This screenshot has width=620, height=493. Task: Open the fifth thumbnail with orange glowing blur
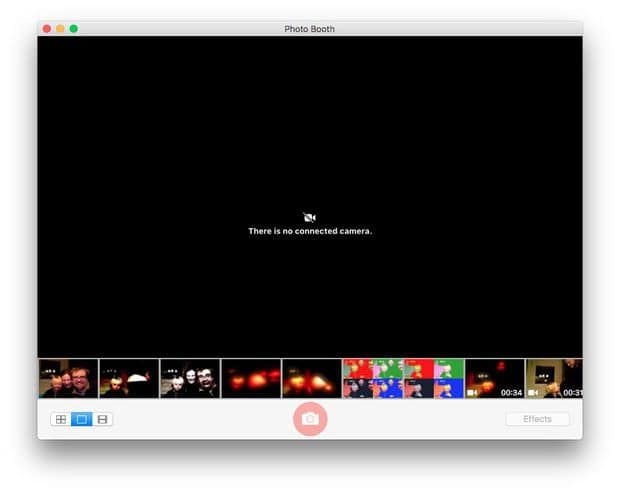point(312,378)
